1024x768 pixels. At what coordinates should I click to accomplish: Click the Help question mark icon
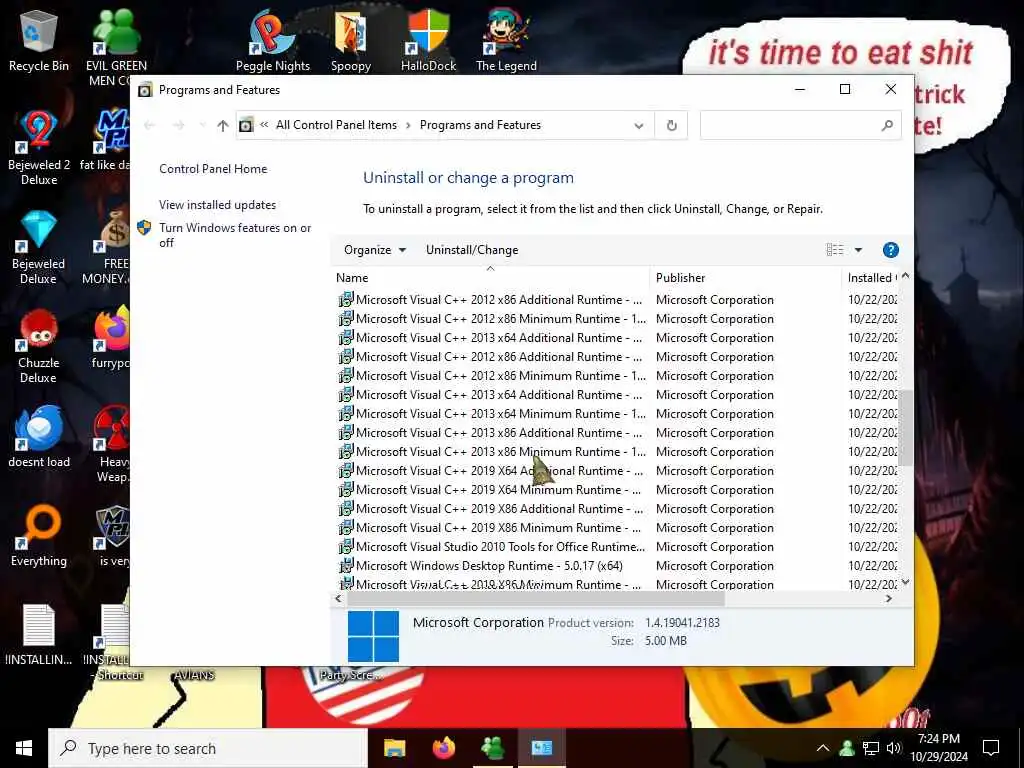point(891,250)
